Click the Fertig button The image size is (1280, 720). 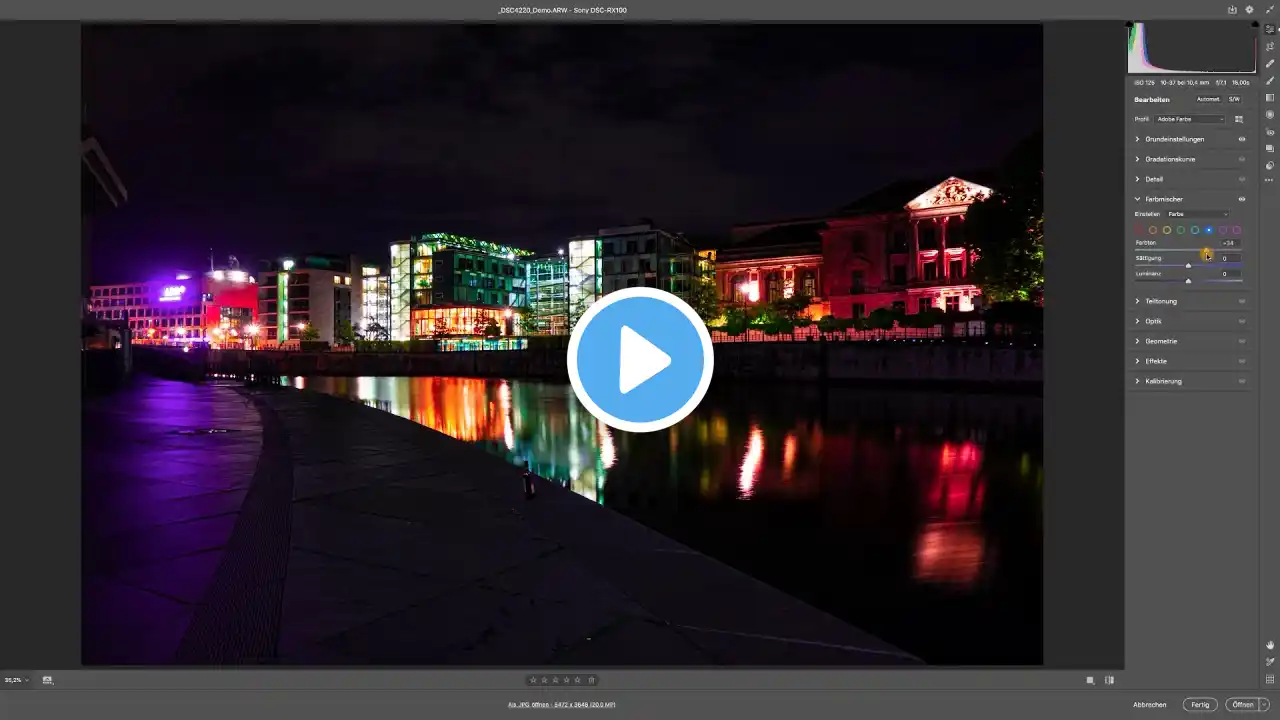1200,705
